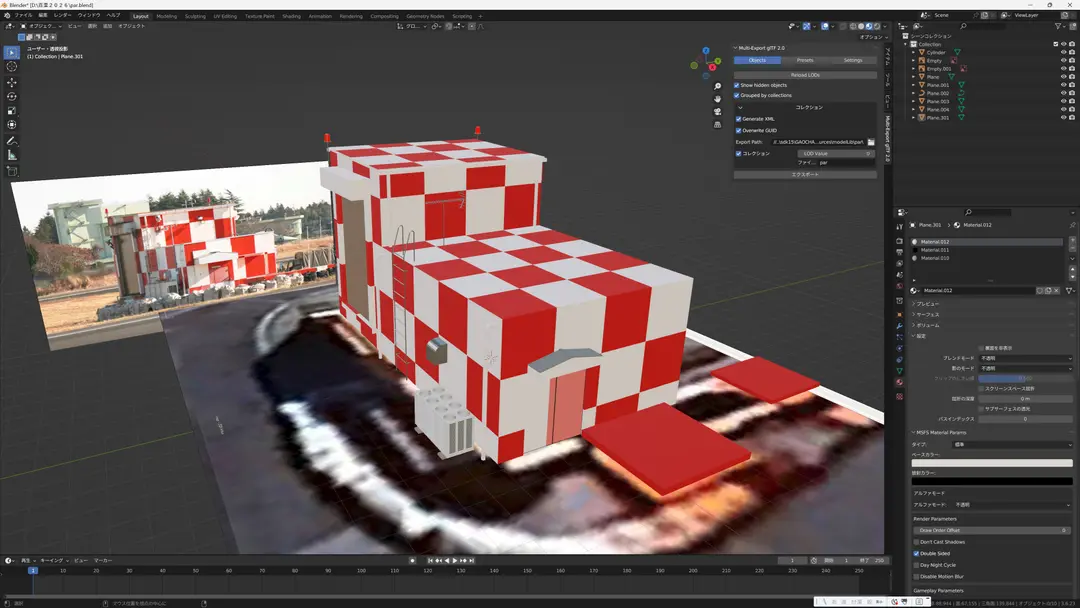Expand ボリューム material panel
This screenshot has width=1080, height=608.
click(x=926, y=325)
